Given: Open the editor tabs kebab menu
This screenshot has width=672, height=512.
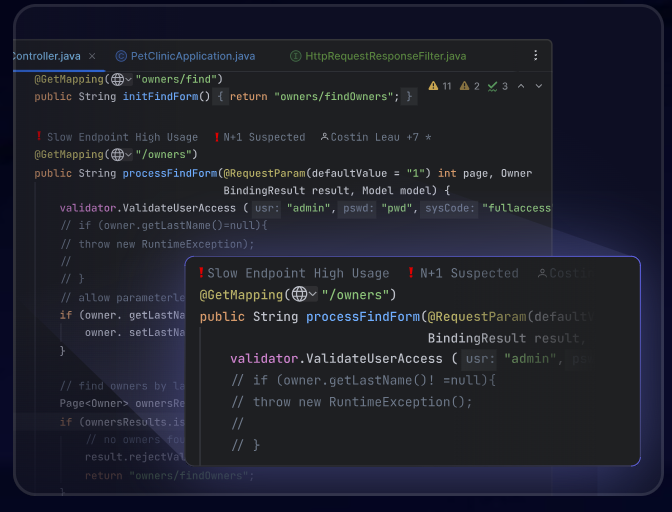Looking at the screenshot, I should (x=535, y=55).
